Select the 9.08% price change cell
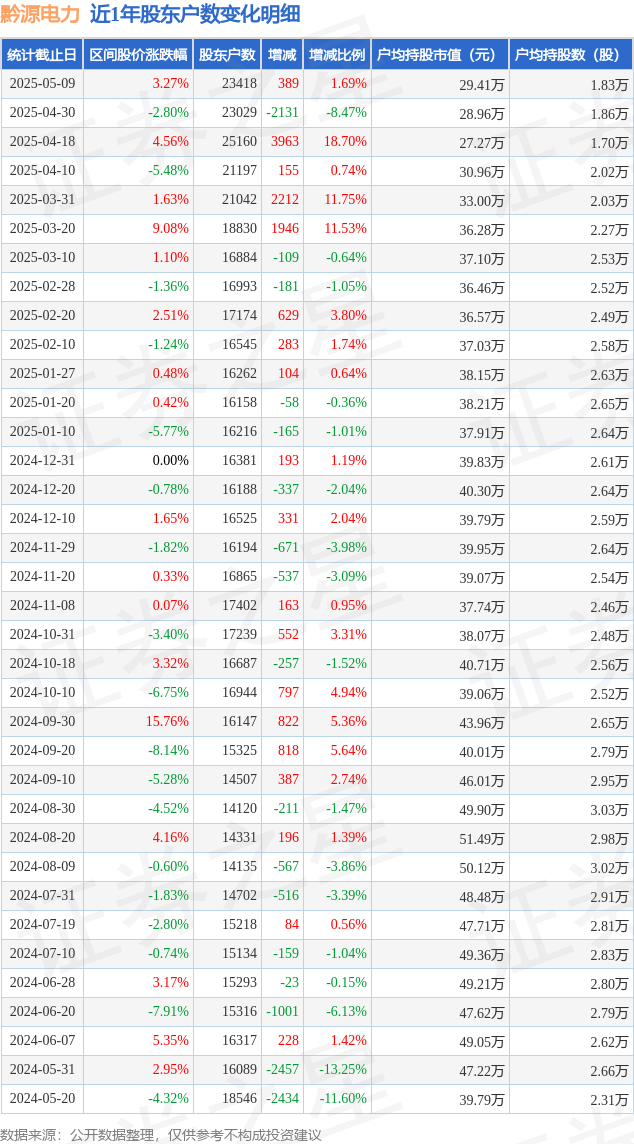 coord(172,229)
